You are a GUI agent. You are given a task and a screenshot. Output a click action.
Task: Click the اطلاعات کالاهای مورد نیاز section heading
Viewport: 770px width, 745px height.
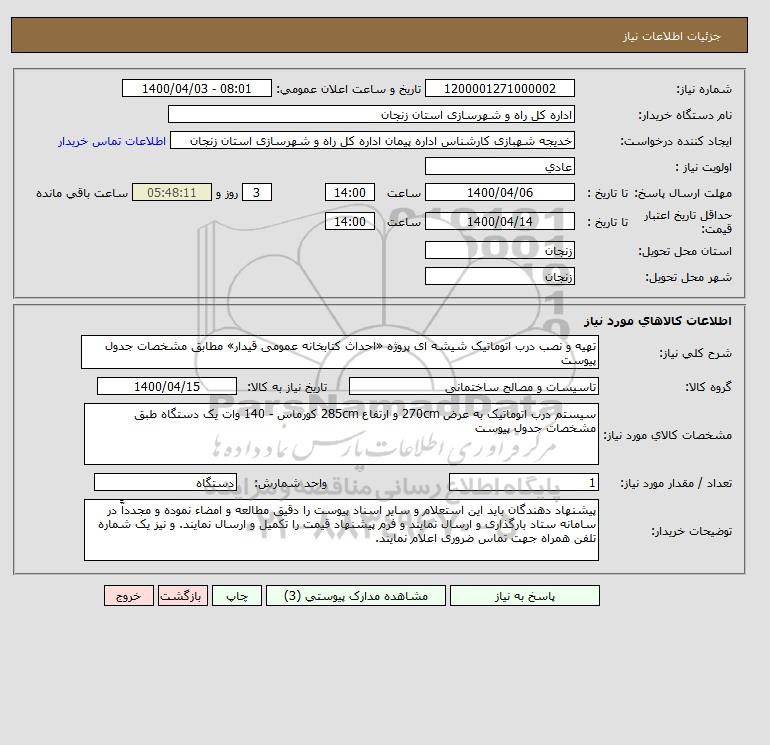pyautogui.click(x=658, y=321)
